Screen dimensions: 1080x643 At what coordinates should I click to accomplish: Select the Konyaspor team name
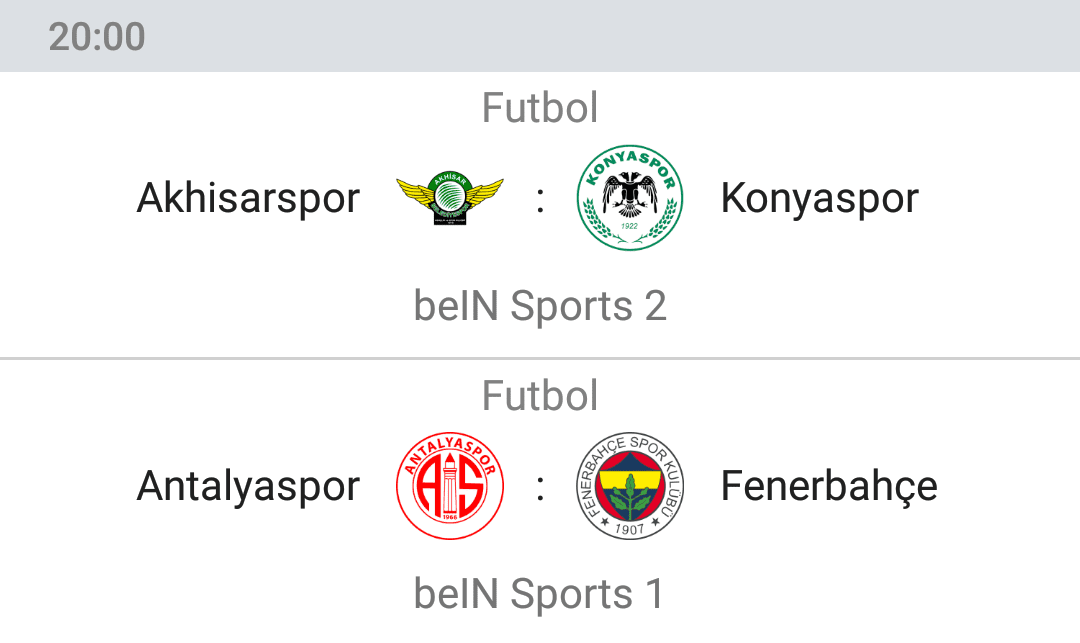(820, 198)
